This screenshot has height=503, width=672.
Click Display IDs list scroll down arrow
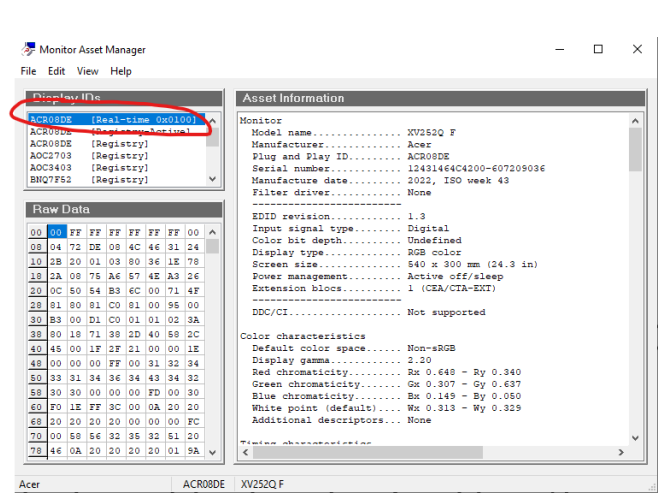(213, 179)
